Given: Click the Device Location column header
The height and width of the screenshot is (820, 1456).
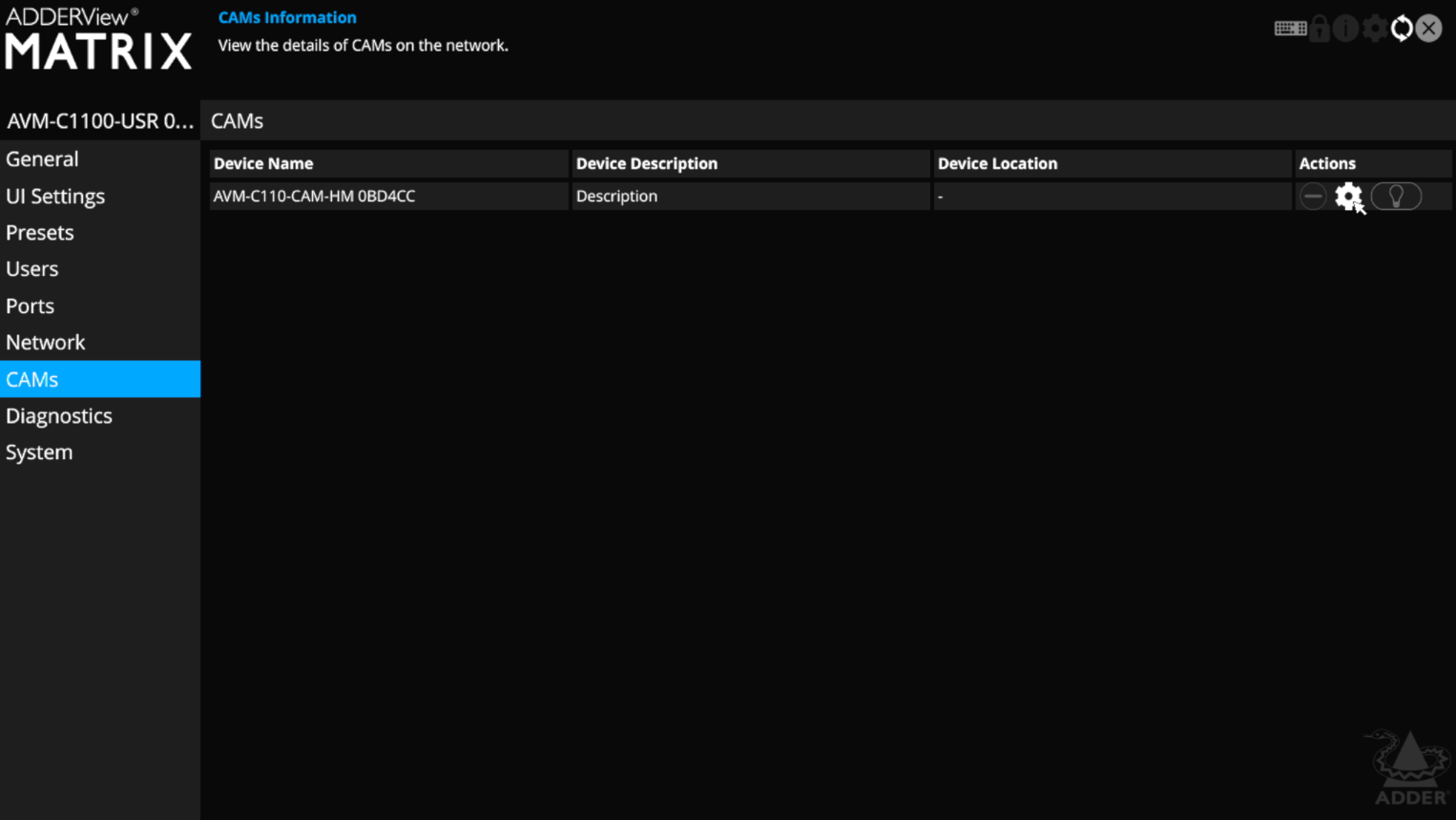Looking at the screenshot, I should 1113,163.
